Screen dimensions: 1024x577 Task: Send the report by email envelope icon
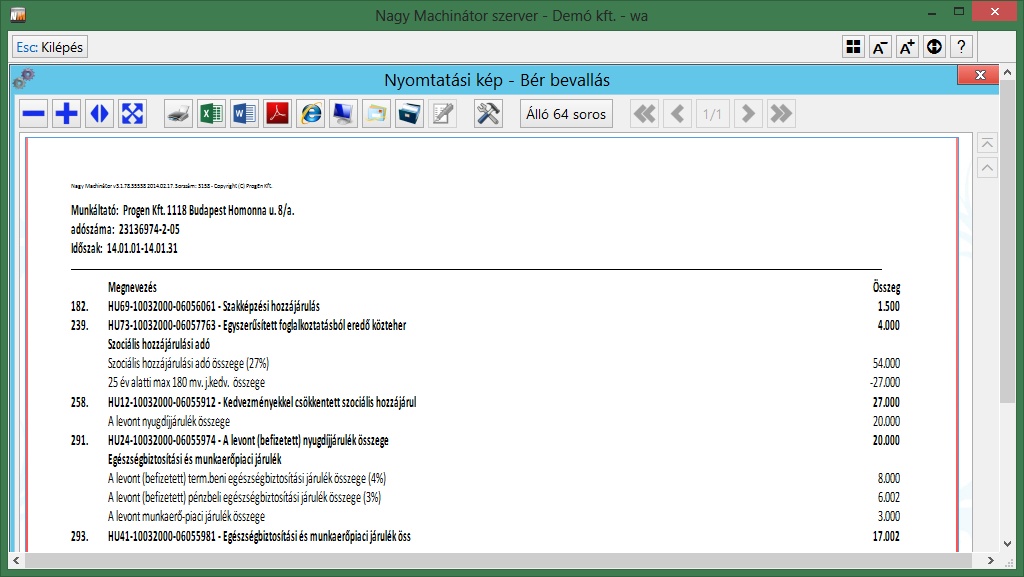[x=377, y=114]
